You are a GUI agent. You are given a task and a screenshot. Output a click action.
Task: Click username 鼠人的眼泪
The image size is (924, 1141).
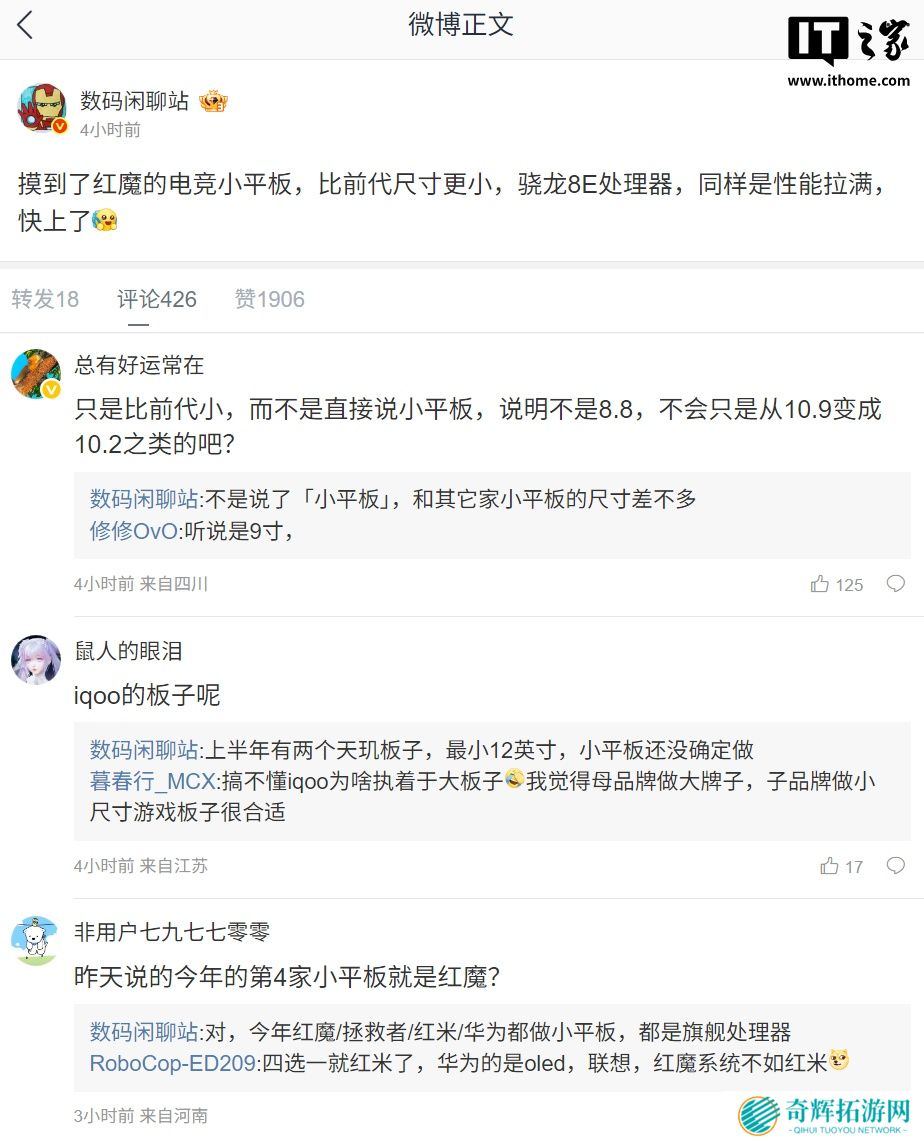(128, 651)
